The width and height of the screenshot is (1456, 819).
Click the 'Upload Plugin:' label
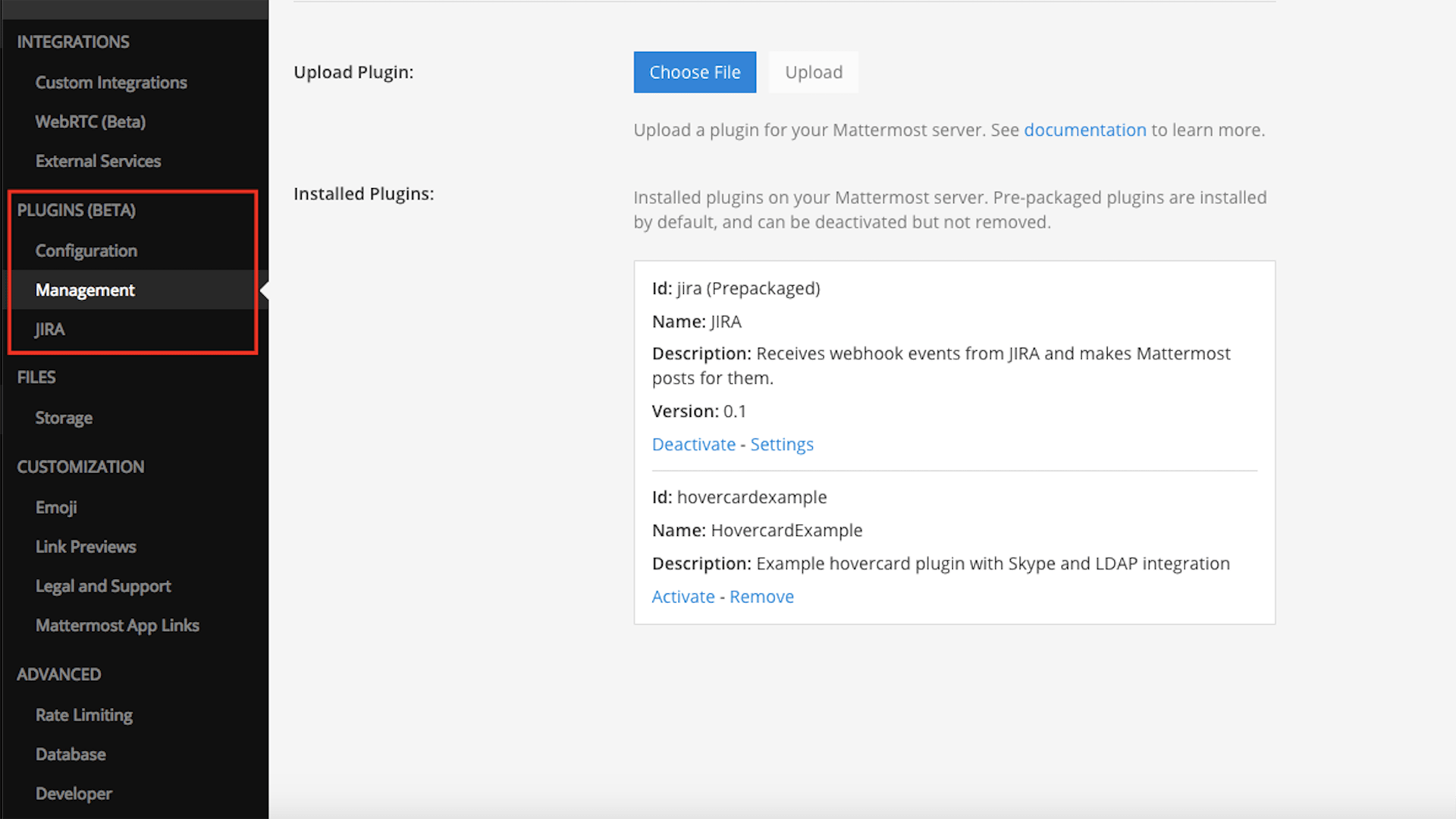(353, 72)
